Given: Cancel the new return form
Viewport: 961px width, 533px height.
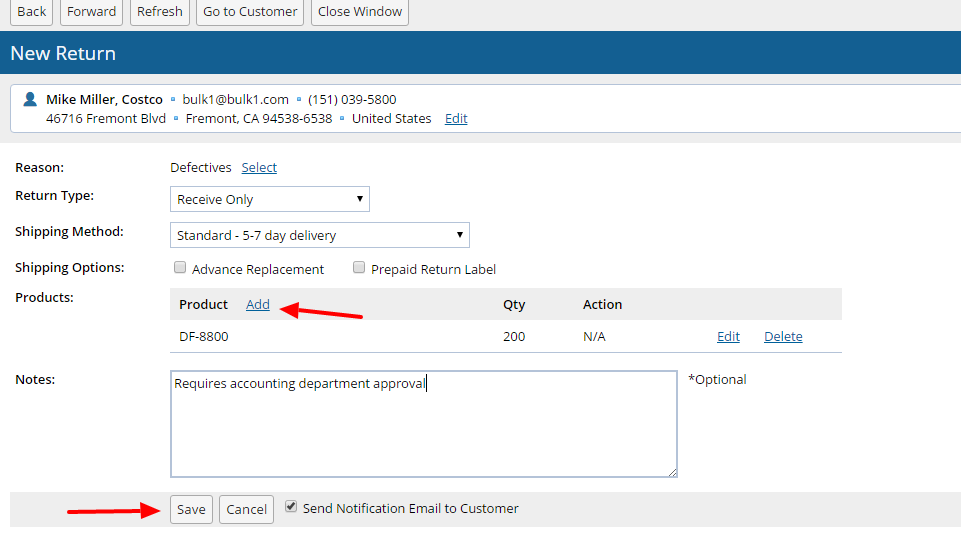Looking at the screenshot, I should pos(246,509).
